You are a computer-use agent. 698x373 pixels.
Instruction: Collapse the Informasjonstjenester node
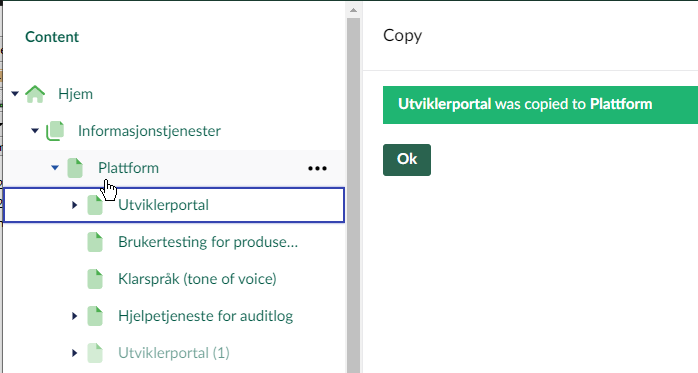(35, 131)
